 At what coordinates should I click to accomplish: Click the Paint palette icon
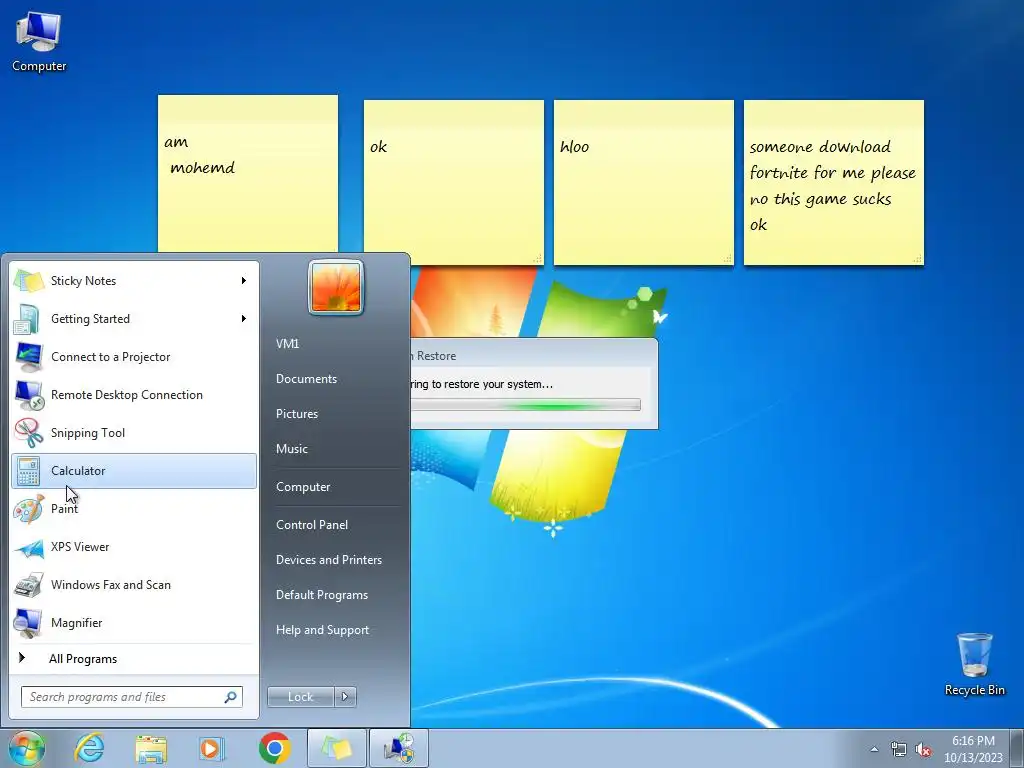click(x=28, y=509)
